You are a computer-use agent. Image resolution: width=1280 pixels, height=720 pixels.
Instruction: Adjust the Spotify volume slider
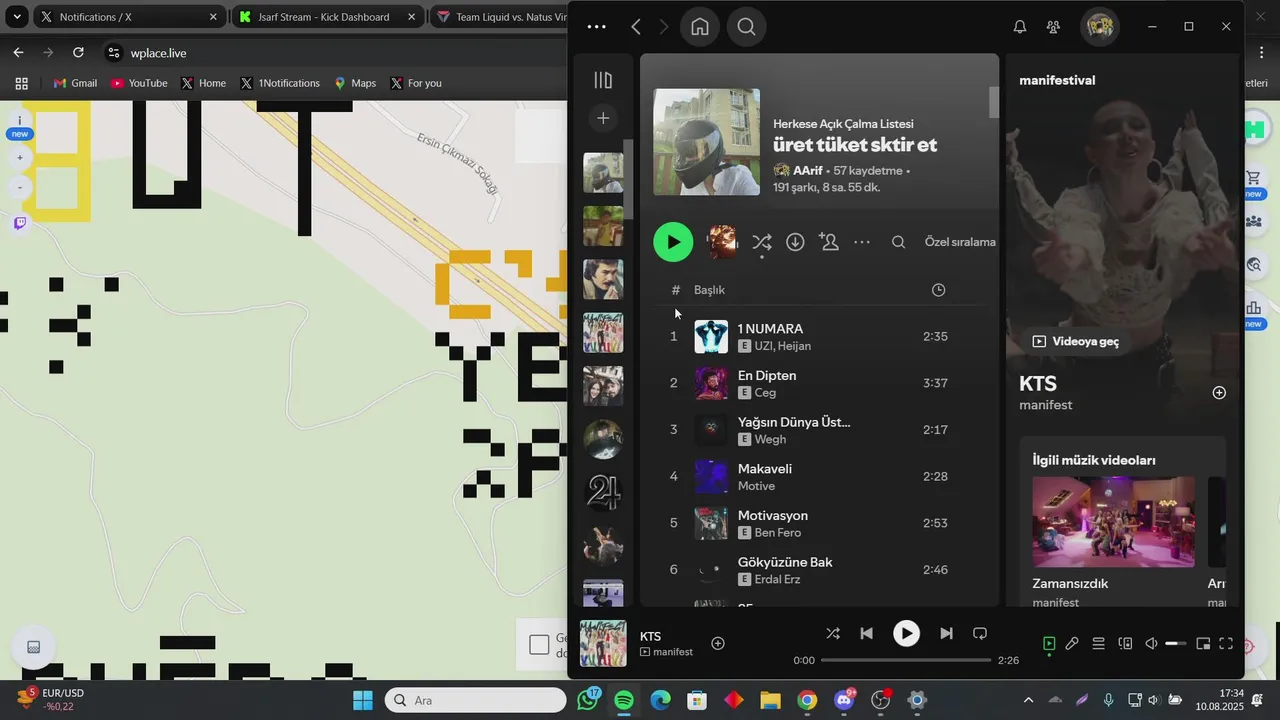click(x=1176, y=644)
